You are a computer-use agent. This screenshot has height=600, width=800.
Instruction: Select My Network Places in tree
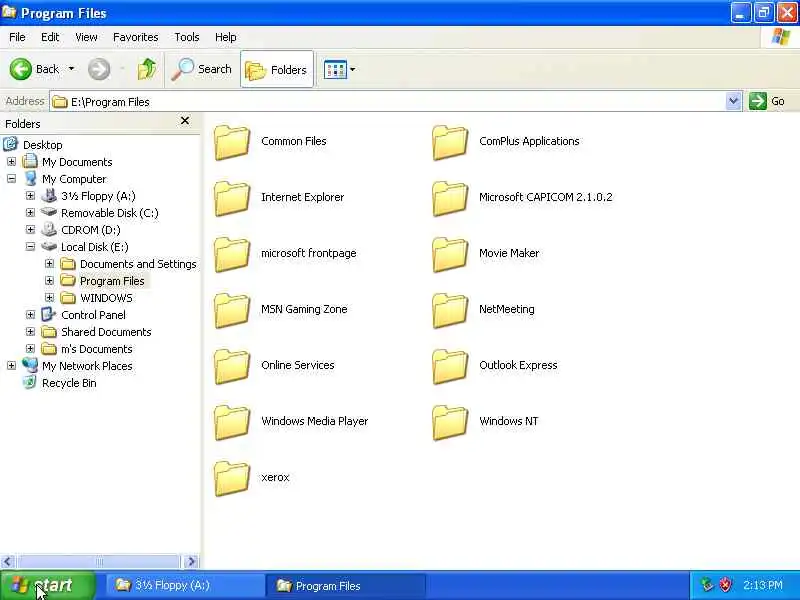point(87,366)
